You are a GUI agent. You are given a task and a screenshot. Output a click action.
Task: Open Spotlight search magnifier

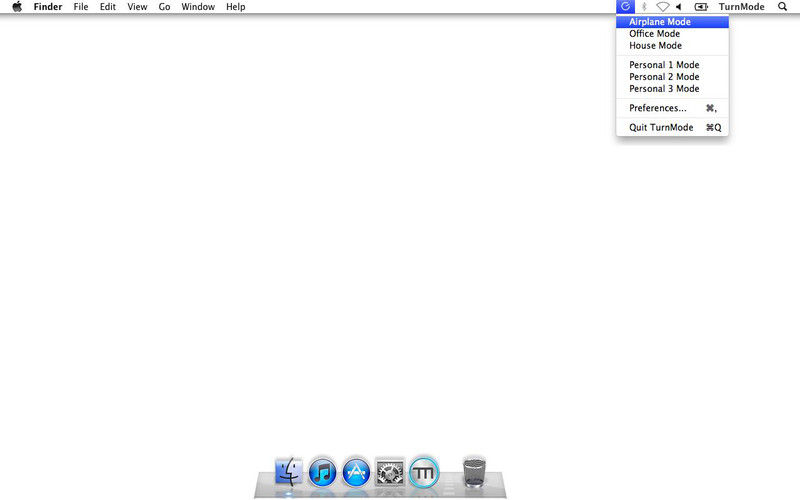tap(782, 7)
